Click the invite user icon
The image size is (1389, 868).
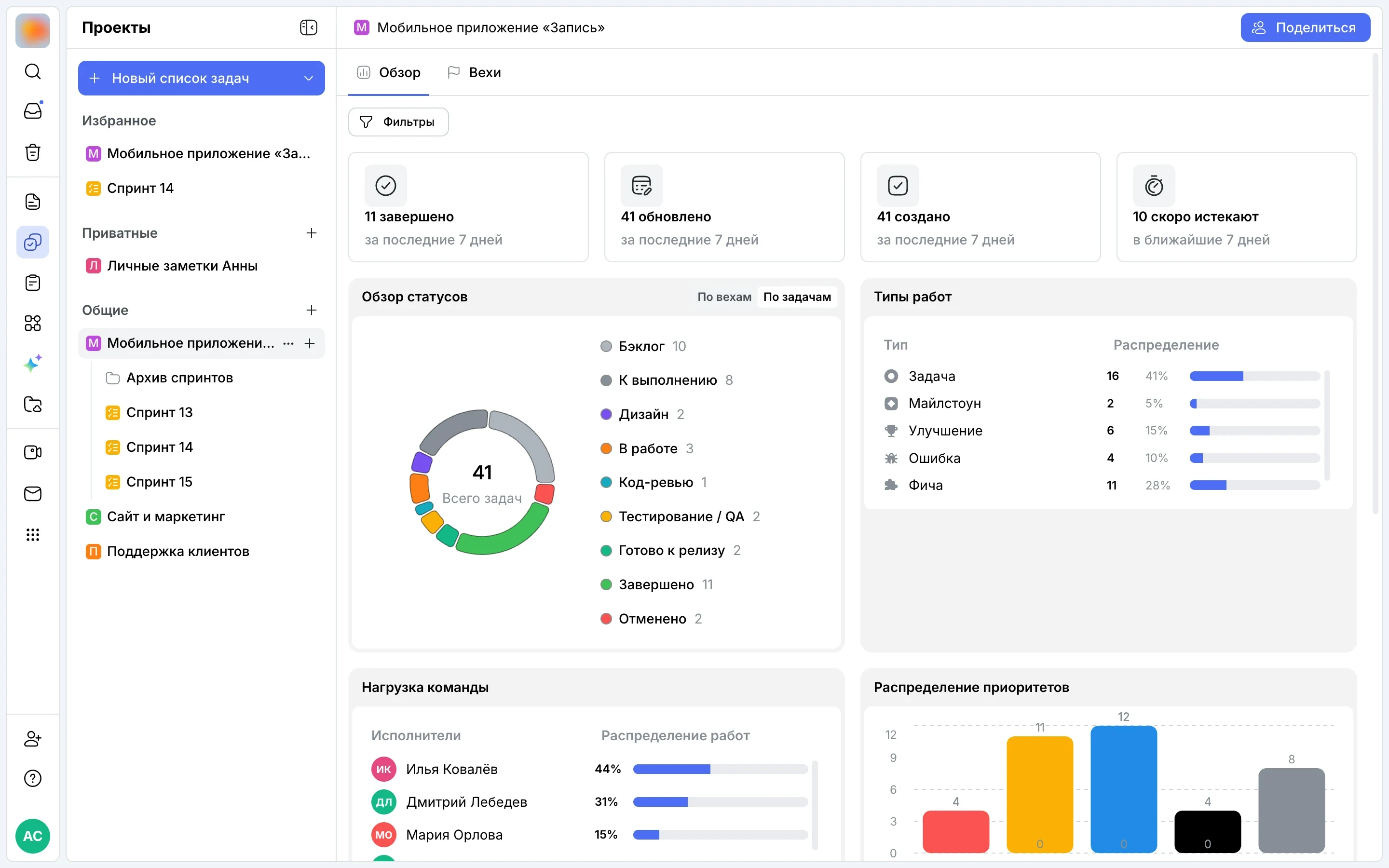[x=33, y=739]
